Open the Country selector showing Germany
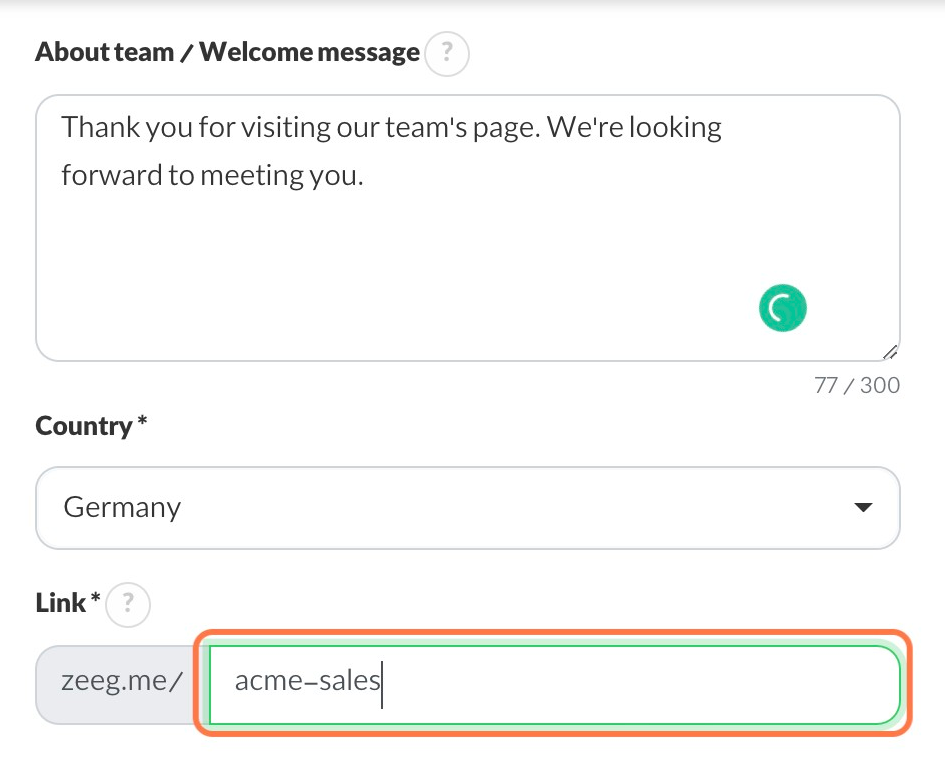The width and height of the screenshot is (945, 775). [467, 508]
